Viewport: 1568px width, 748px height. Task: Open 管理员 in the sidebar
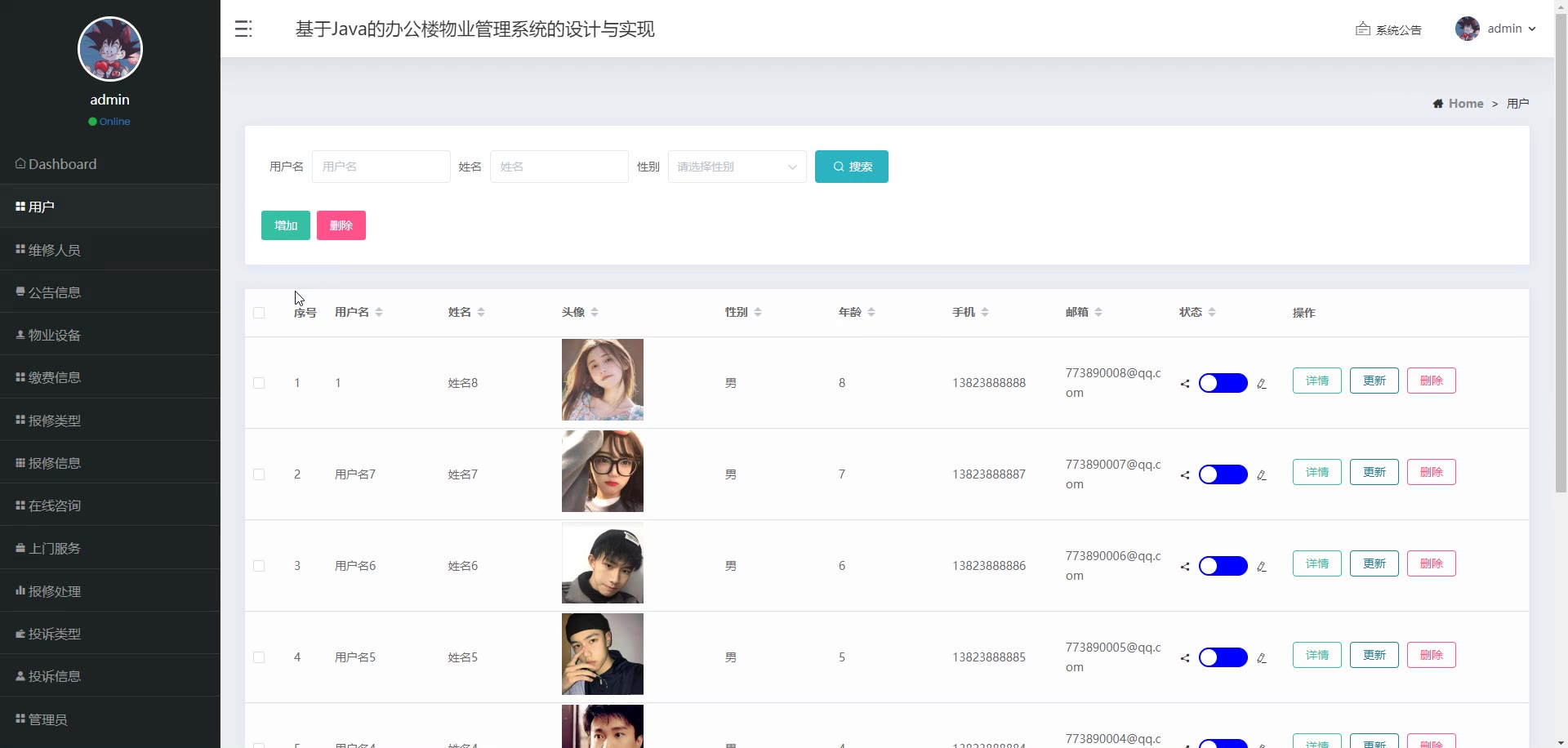click(x=110, y=719)
